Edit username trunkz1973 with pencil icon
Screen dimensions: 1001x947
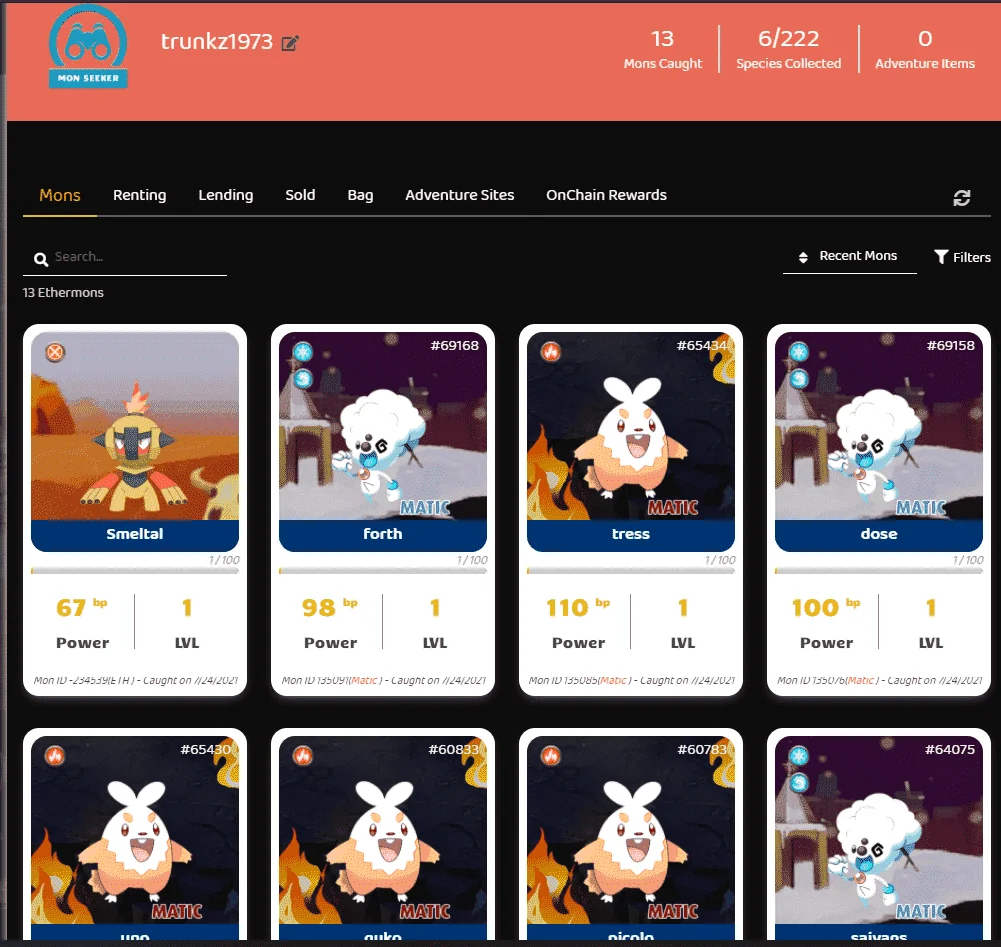[x=290, y=43]
